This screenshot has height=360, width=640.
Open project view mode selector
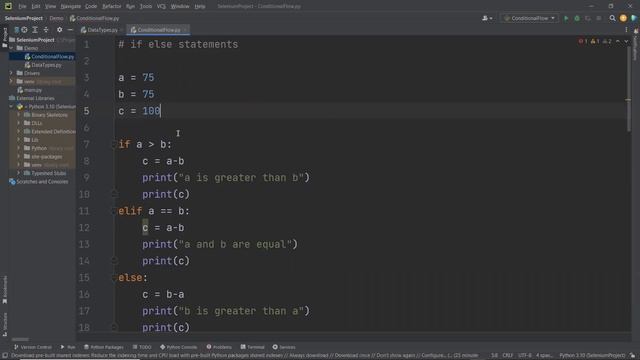[16, 30]
